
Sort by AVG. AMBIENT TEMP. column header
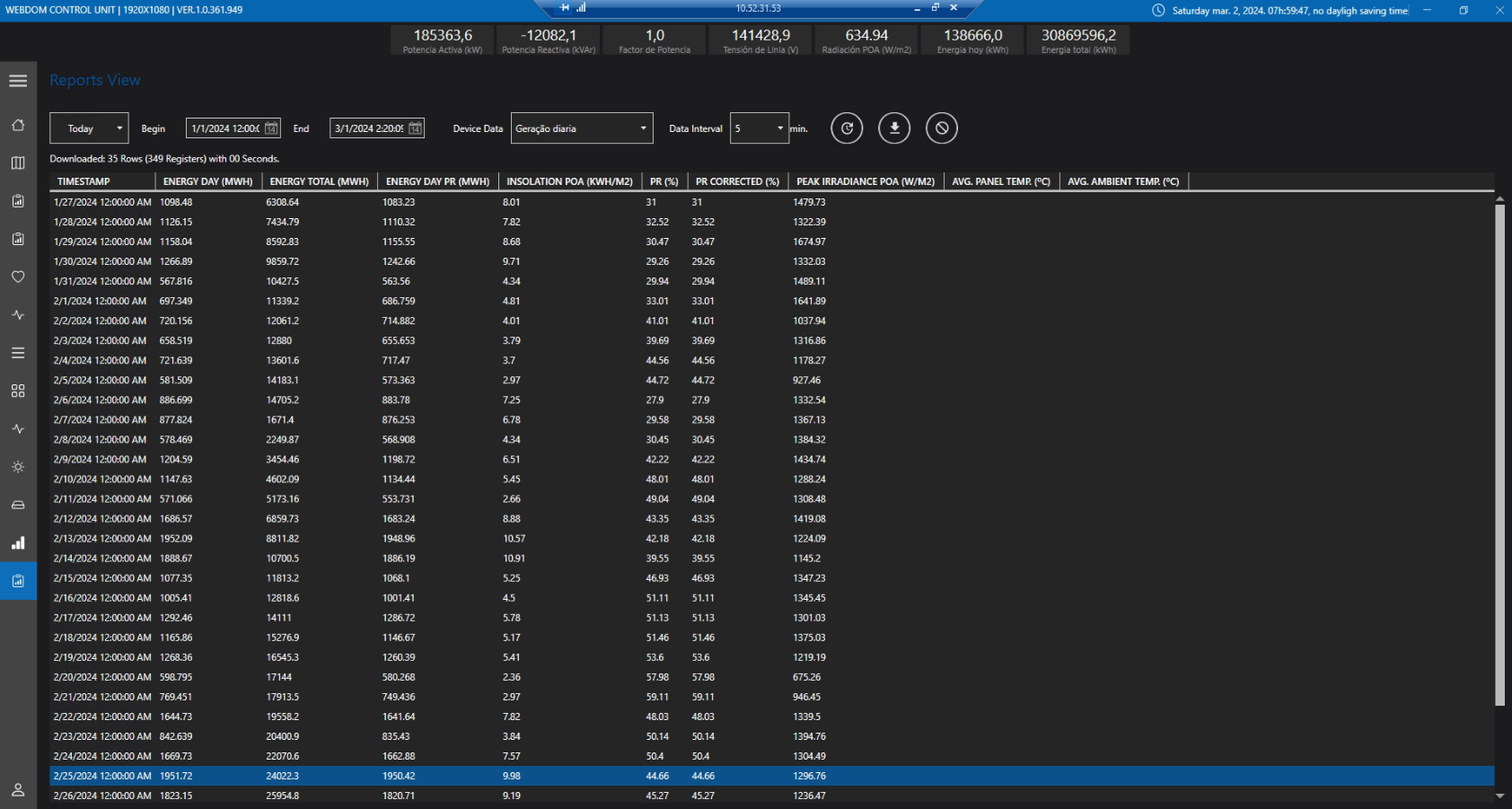pyautogui.click(x=1124, y=181)
